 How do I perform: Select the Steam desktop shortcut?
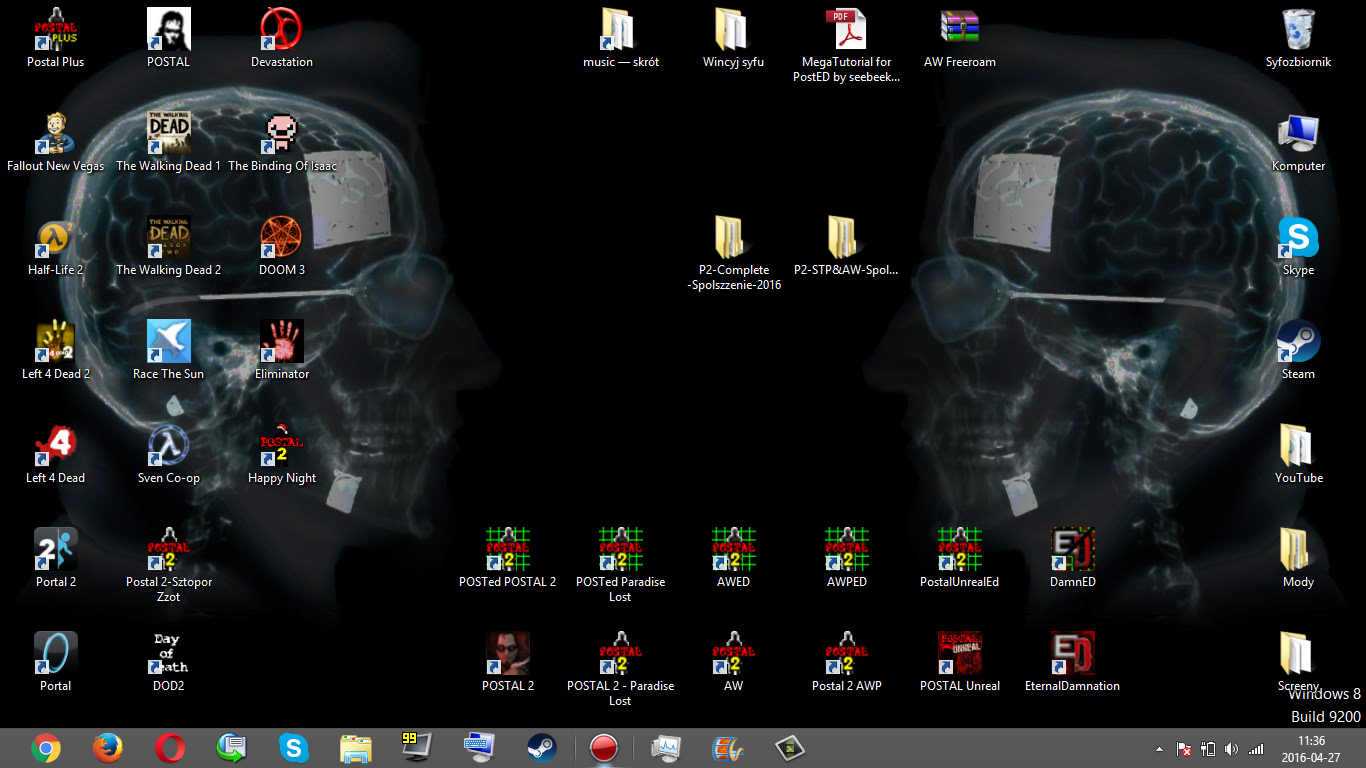pyautogui.click(x=1299, y=350)
